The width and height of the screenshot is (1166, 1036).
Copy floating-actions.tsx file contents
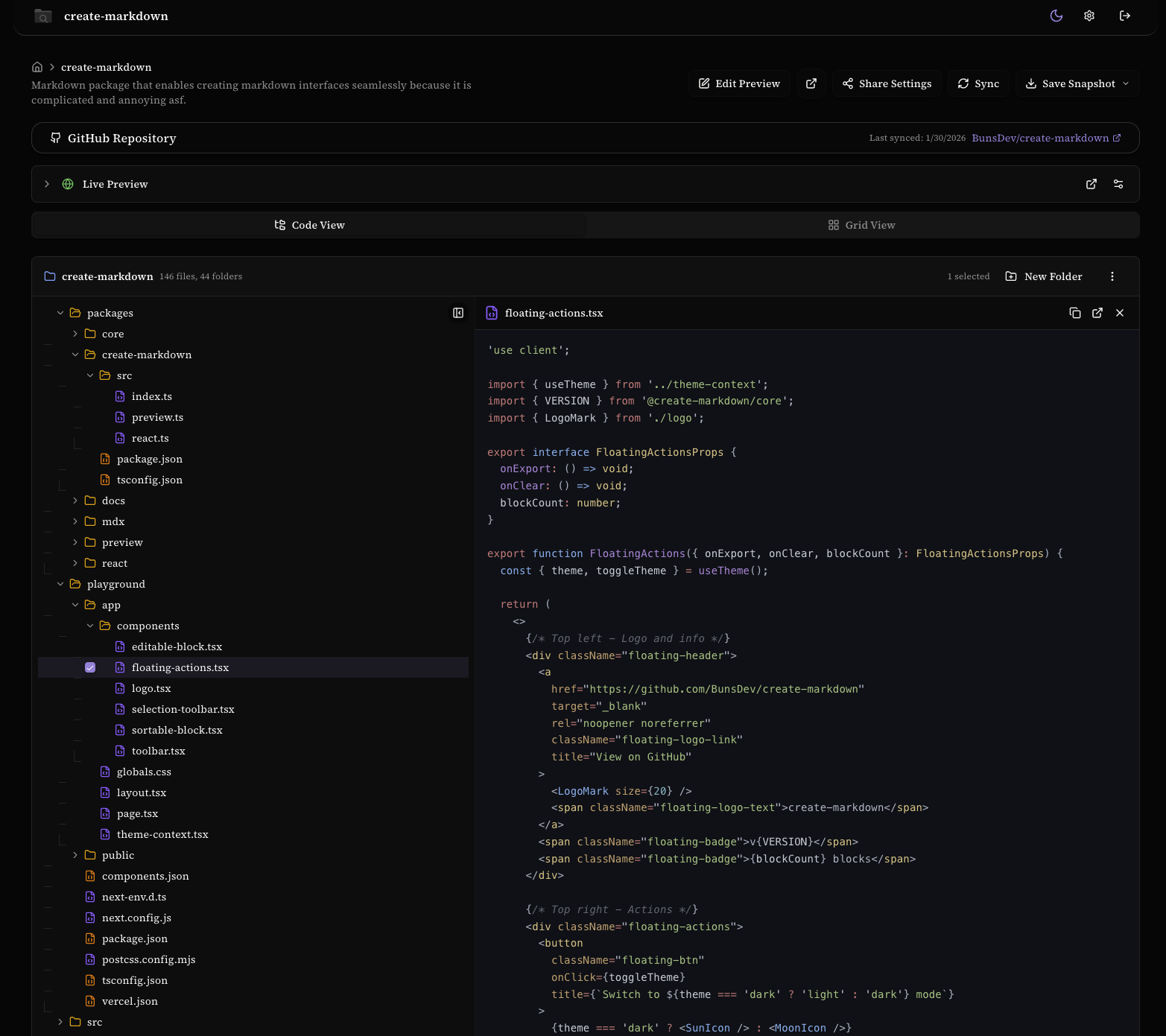click(1075, 313)
